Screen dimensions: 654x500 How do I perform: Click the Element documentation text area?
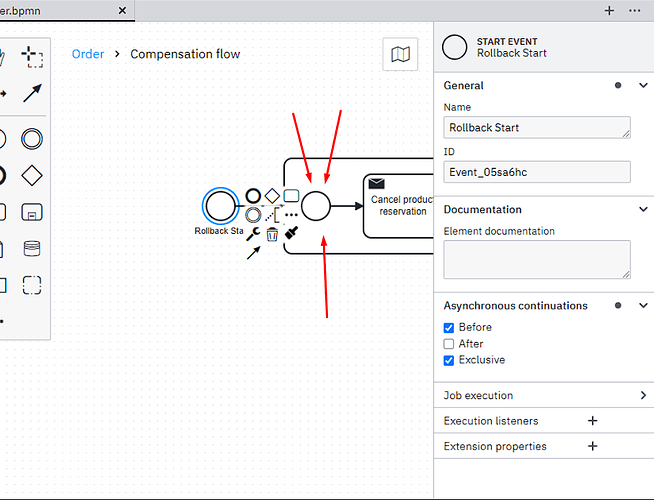click(537, 259)
